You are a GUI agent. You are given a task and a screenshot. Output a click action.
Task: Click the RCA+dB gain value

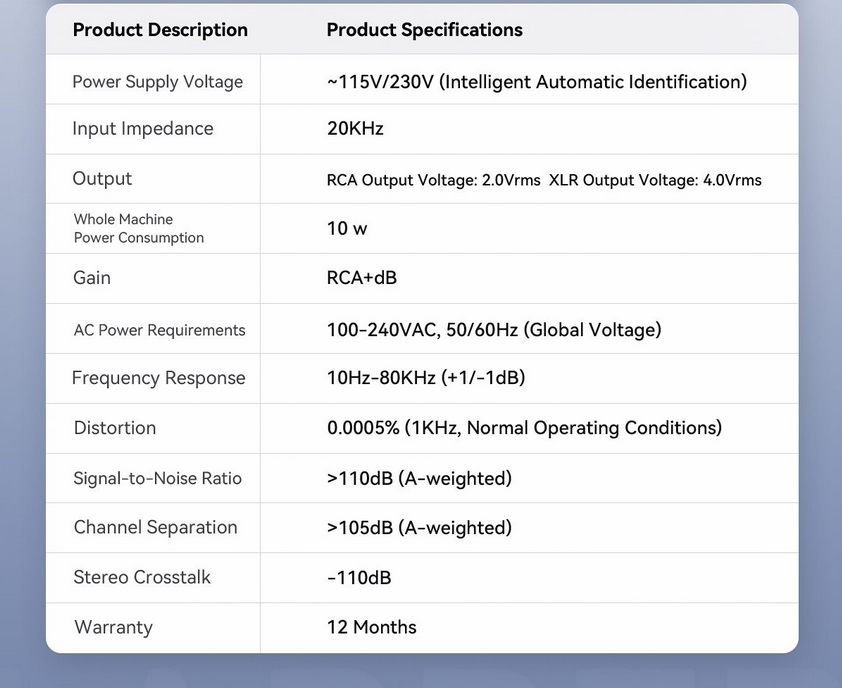(x=362, y=278)
